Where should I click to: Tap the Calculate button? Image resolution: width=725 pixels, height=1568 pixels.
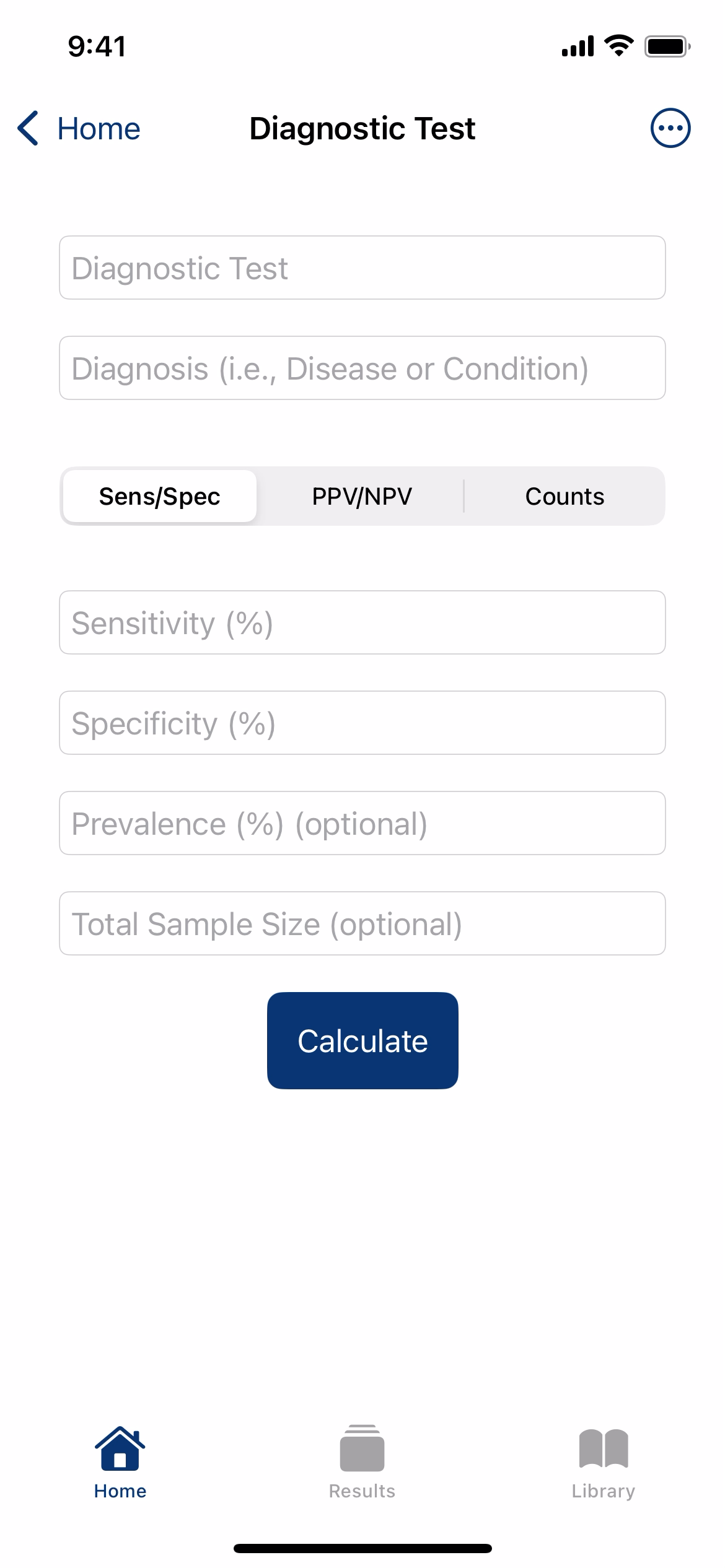pyautogui.click(x=362, y=1040)
